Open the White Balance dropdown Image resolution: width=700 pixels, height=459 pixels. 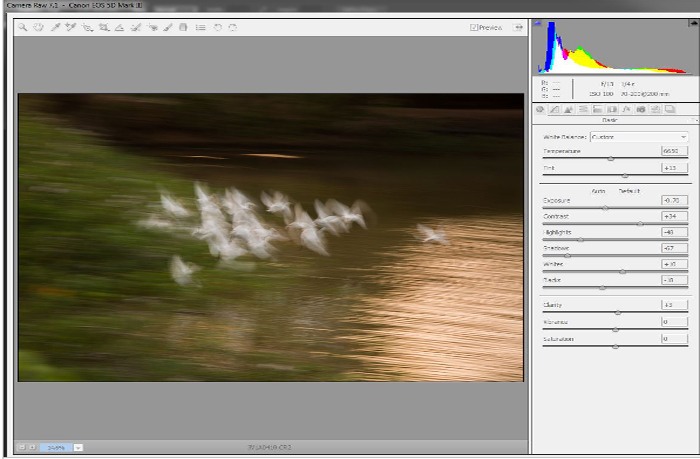point(638,137)
